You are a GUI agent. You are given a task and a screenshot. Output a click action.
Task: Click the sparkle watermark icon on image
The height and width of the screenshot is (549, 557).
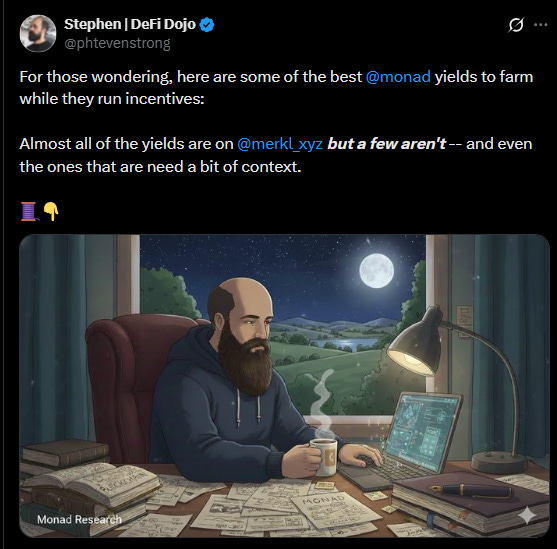tap(527, 515)
